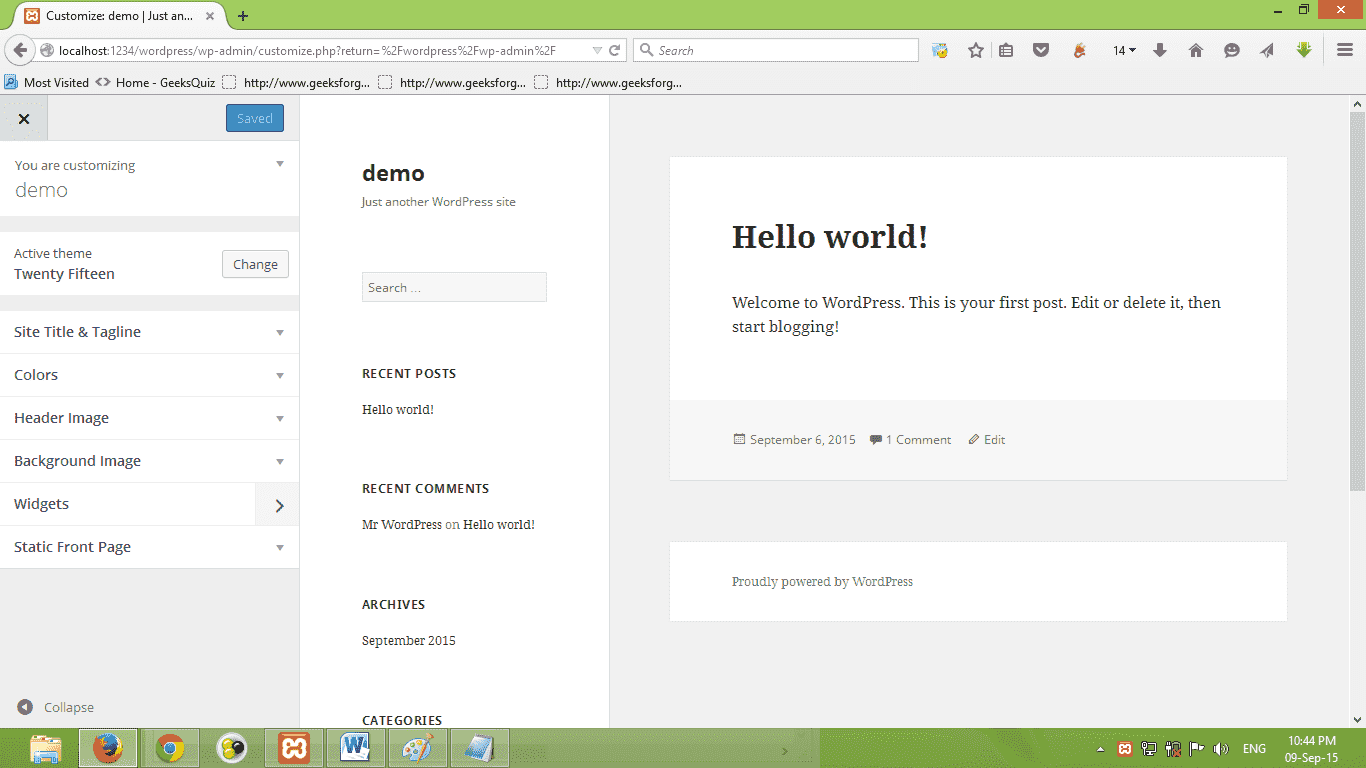Click the calendar icon beside post date
1366x768 pixels.
click(739, 439)
